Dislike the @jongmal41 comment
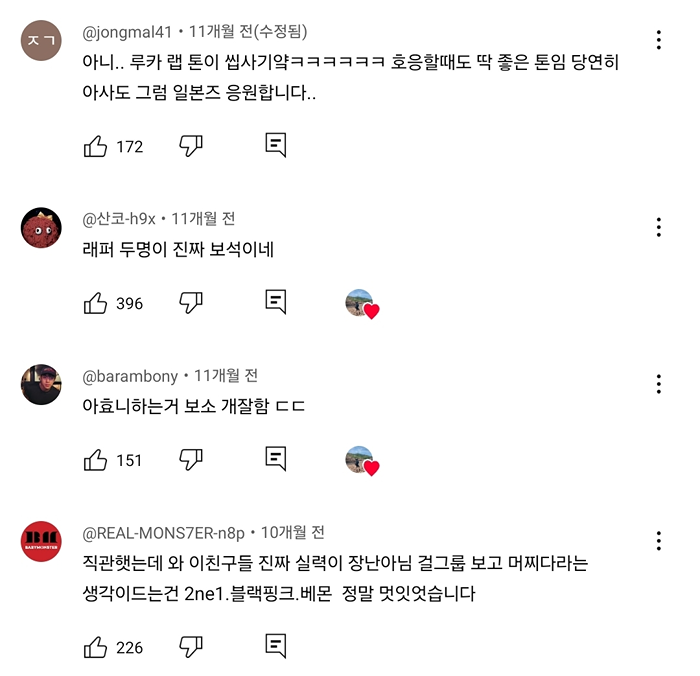 click(x=191, y=146)
